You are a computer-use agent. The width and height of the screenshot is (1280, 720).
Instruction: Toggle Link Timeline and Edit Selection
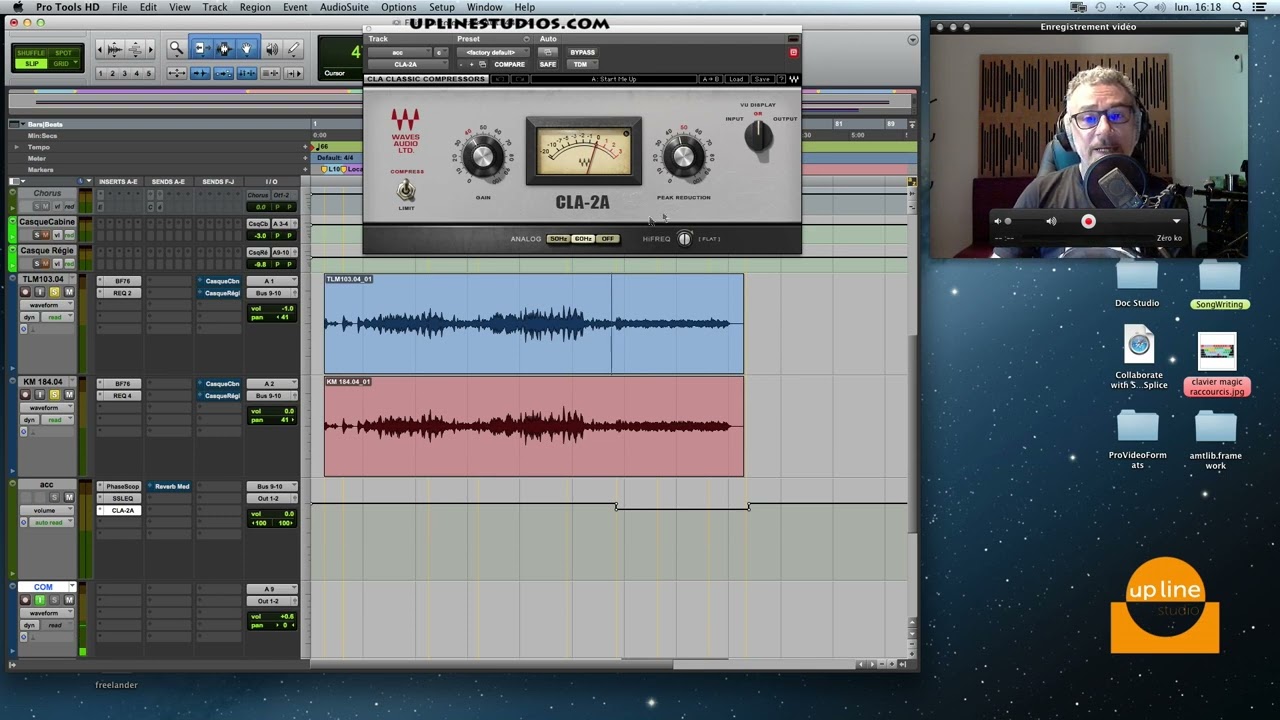click(x=246, y=73)
